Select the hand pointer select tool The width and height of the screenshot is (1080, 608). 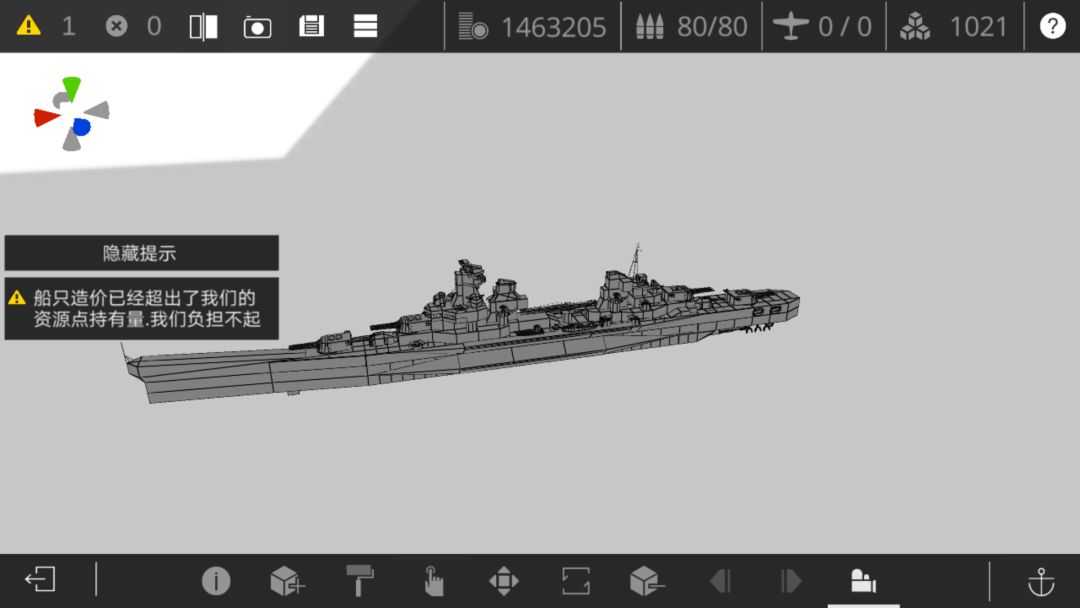click(433, 580)
